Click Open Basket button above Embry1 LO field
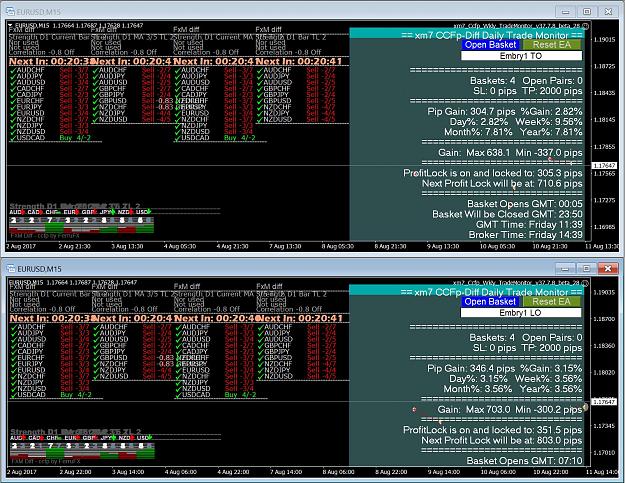This screenshot has width=625, height=483. pos(491,302)
